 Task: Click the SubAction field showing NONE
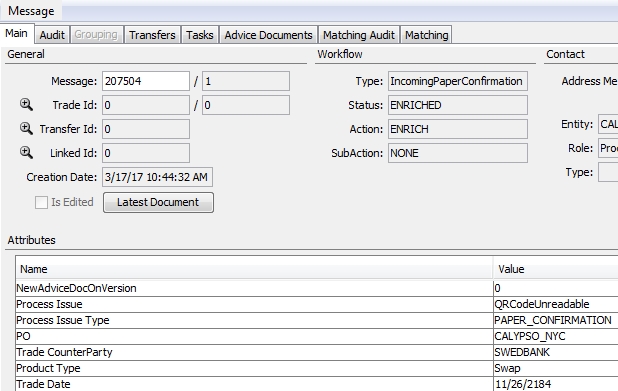(458, 153)
